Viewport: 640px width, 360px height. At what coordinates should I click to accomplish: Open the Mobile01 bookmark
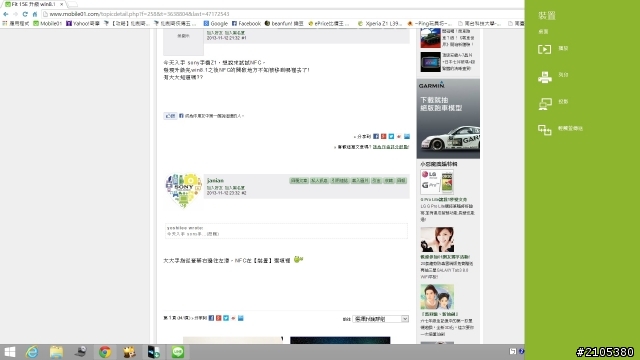(48, 24)
